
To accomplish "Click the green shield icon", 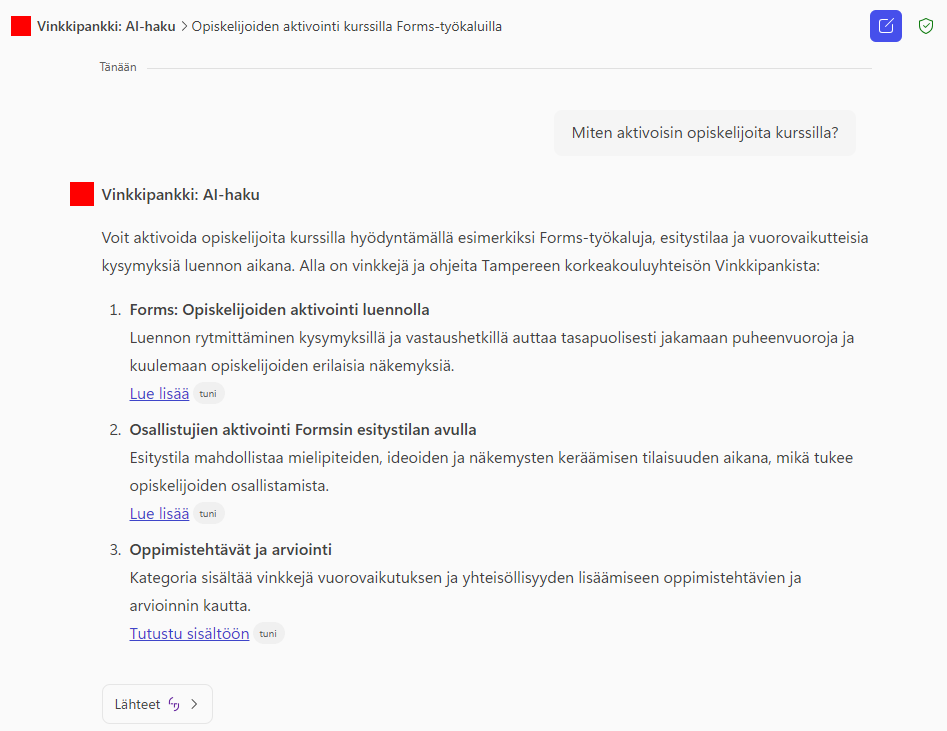I will (926, 26).
